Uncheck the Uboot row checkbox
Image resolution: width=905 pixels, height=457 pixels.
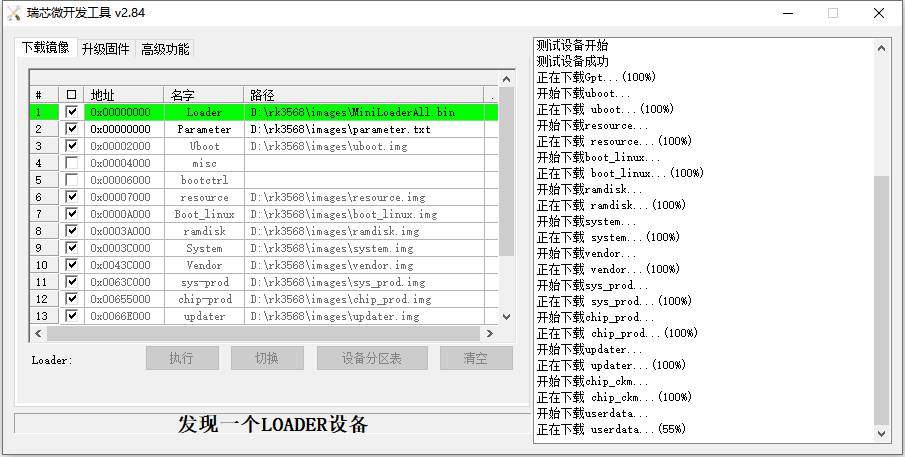[x=72, y=145]
